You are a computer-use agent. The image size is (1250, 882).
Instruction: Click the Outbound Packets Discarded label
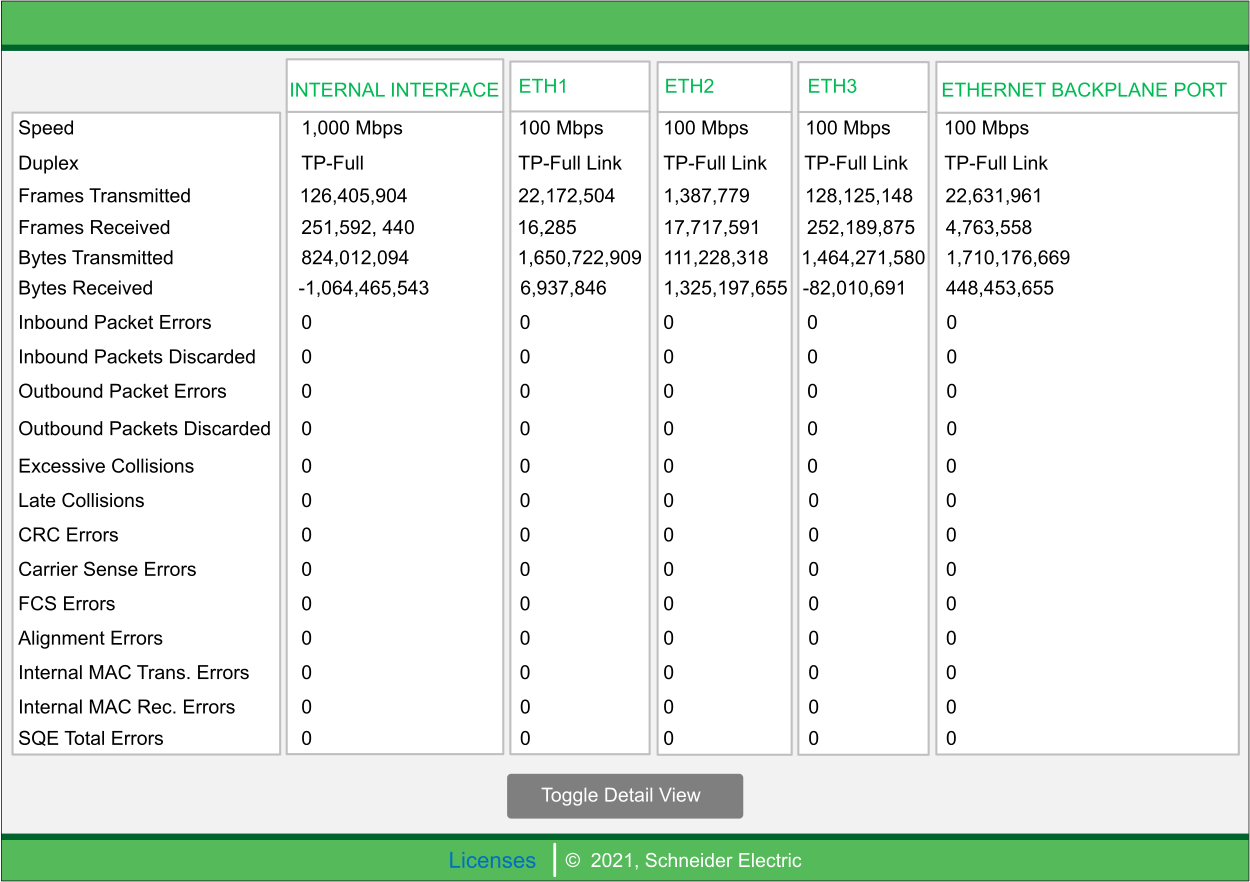(145, 429)
